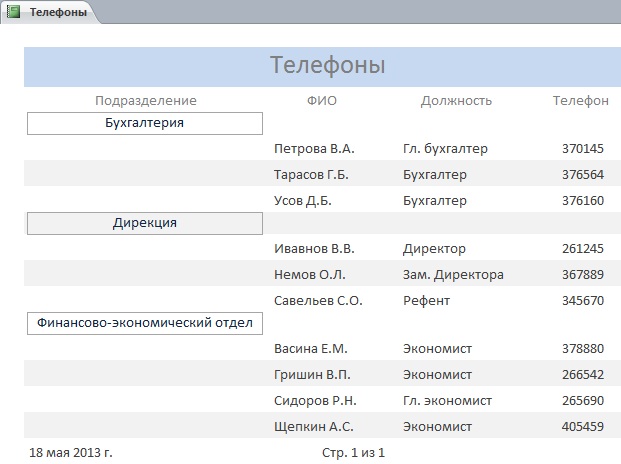Select the Дирекция group box
Viewport: 621px width, 464px height.
[145, 223]
